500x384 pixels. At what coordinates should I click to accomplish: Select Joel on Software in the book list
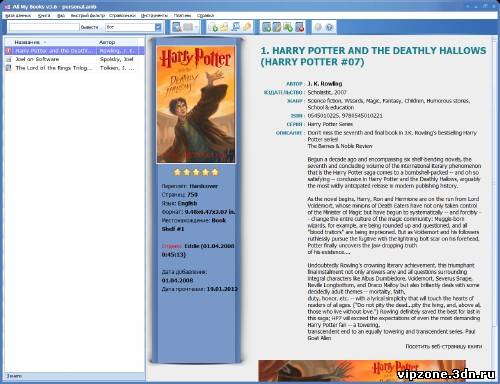(x=74, y=59)
